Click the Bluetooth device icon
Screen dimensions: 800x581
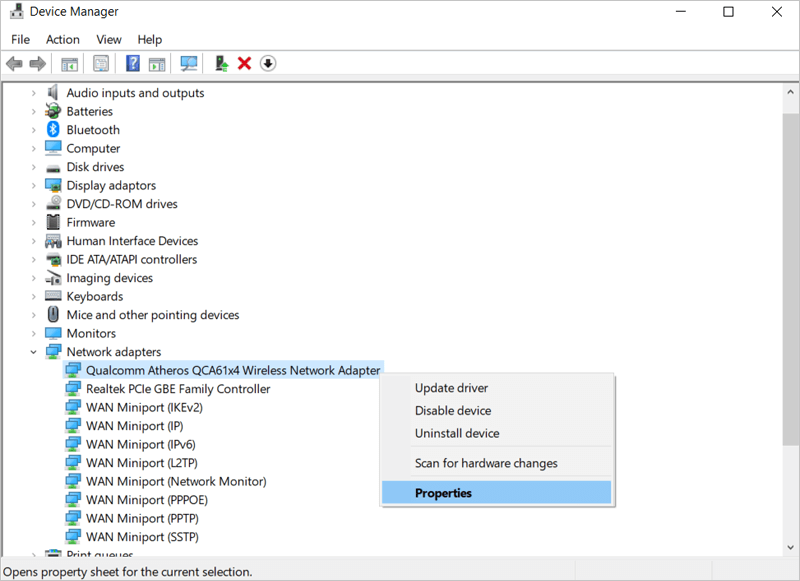coord(52,129)
